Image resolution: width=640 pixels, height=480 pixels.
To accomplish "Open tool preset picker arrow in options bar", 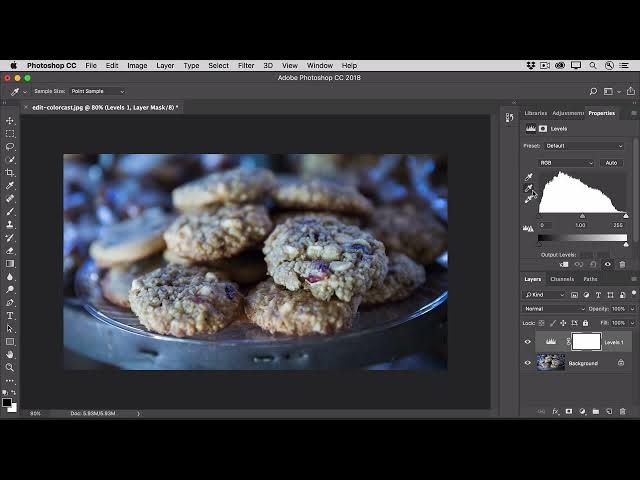I will (x=24, y=92).
